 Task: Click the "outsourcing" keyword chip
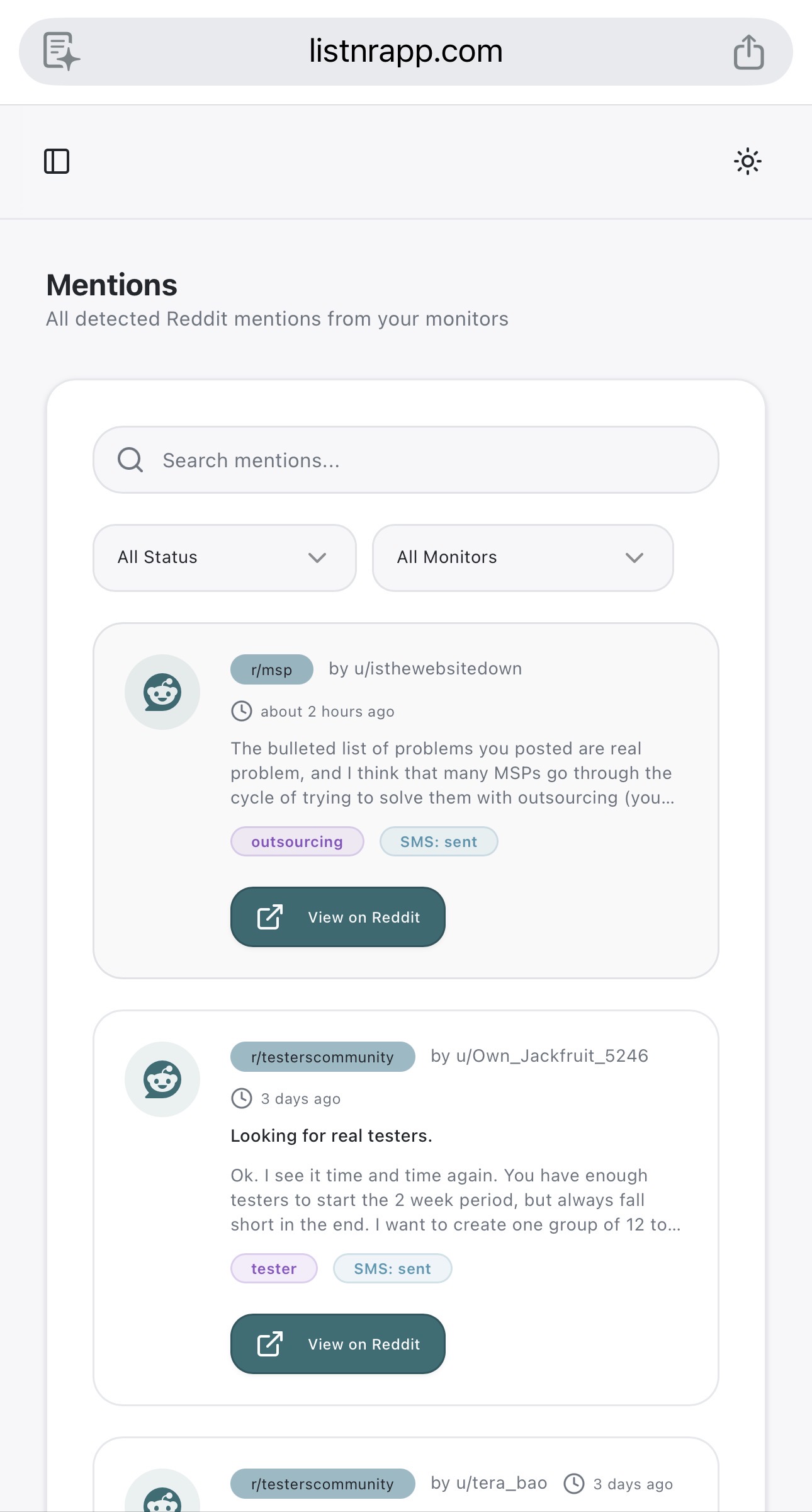[296, 841]
